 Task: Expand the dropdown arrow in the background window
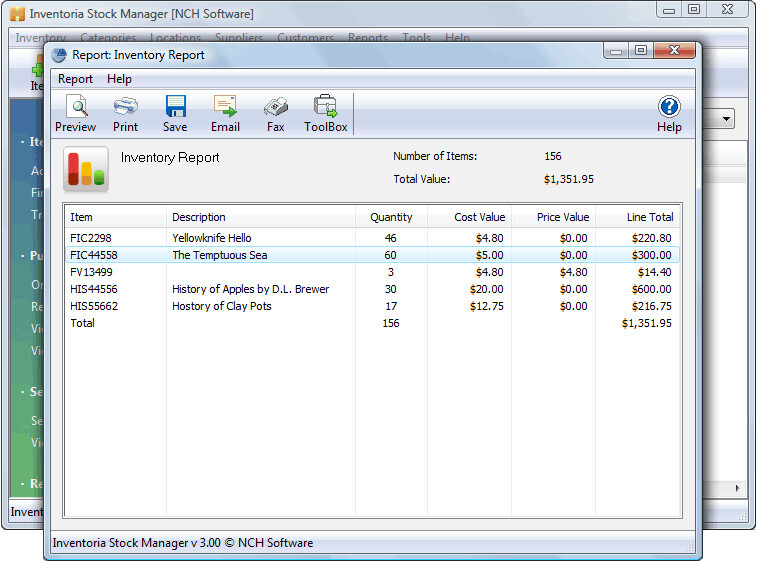[726, 119]
